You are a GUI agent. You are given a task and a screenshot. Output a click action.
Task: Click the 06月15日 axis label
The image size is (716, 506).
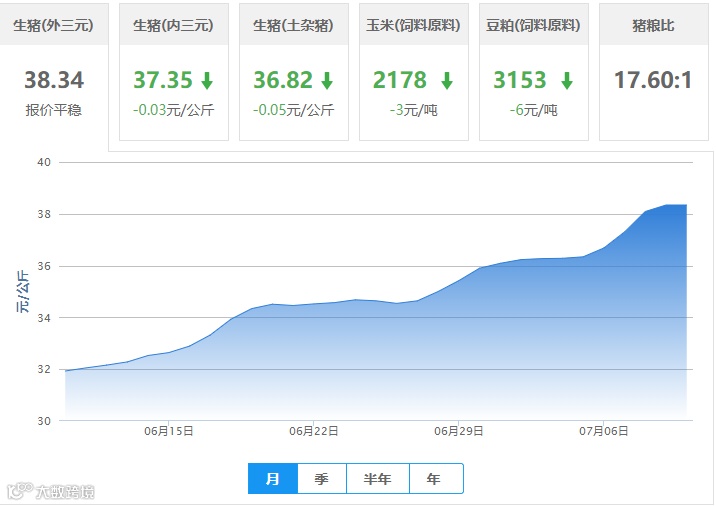(x=169, y=431)
